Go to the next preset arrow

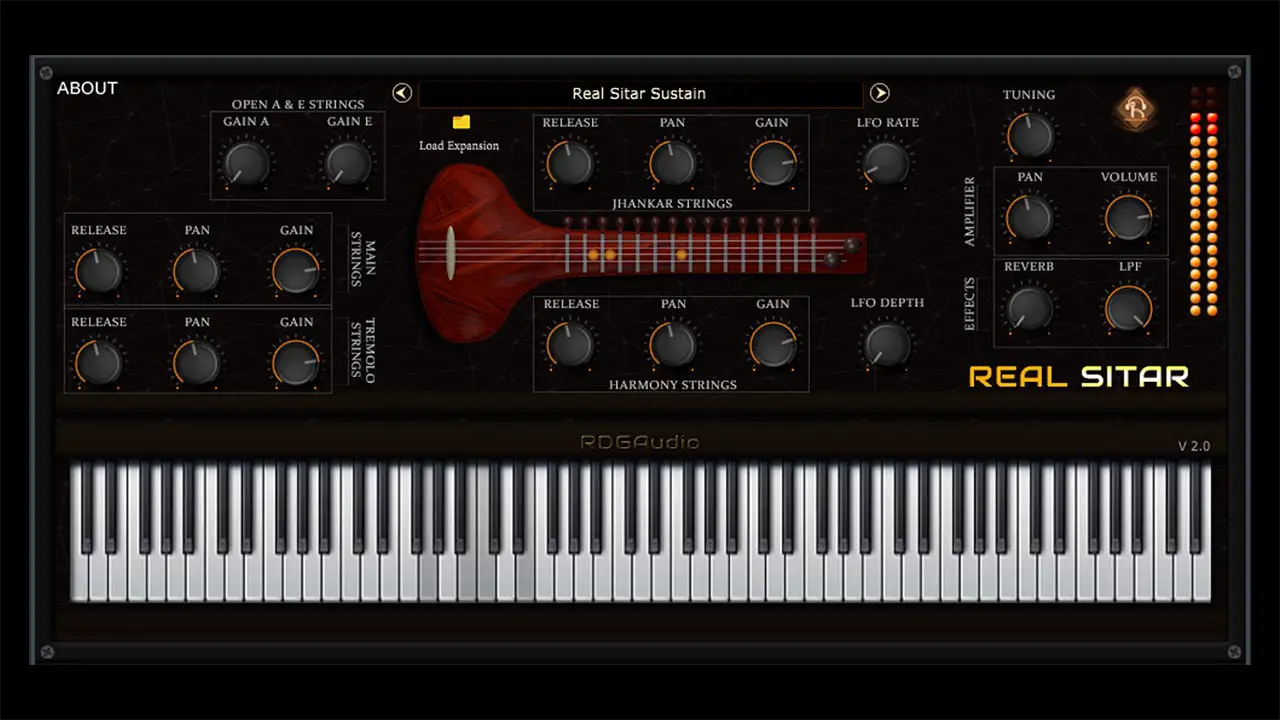point(879,93)
